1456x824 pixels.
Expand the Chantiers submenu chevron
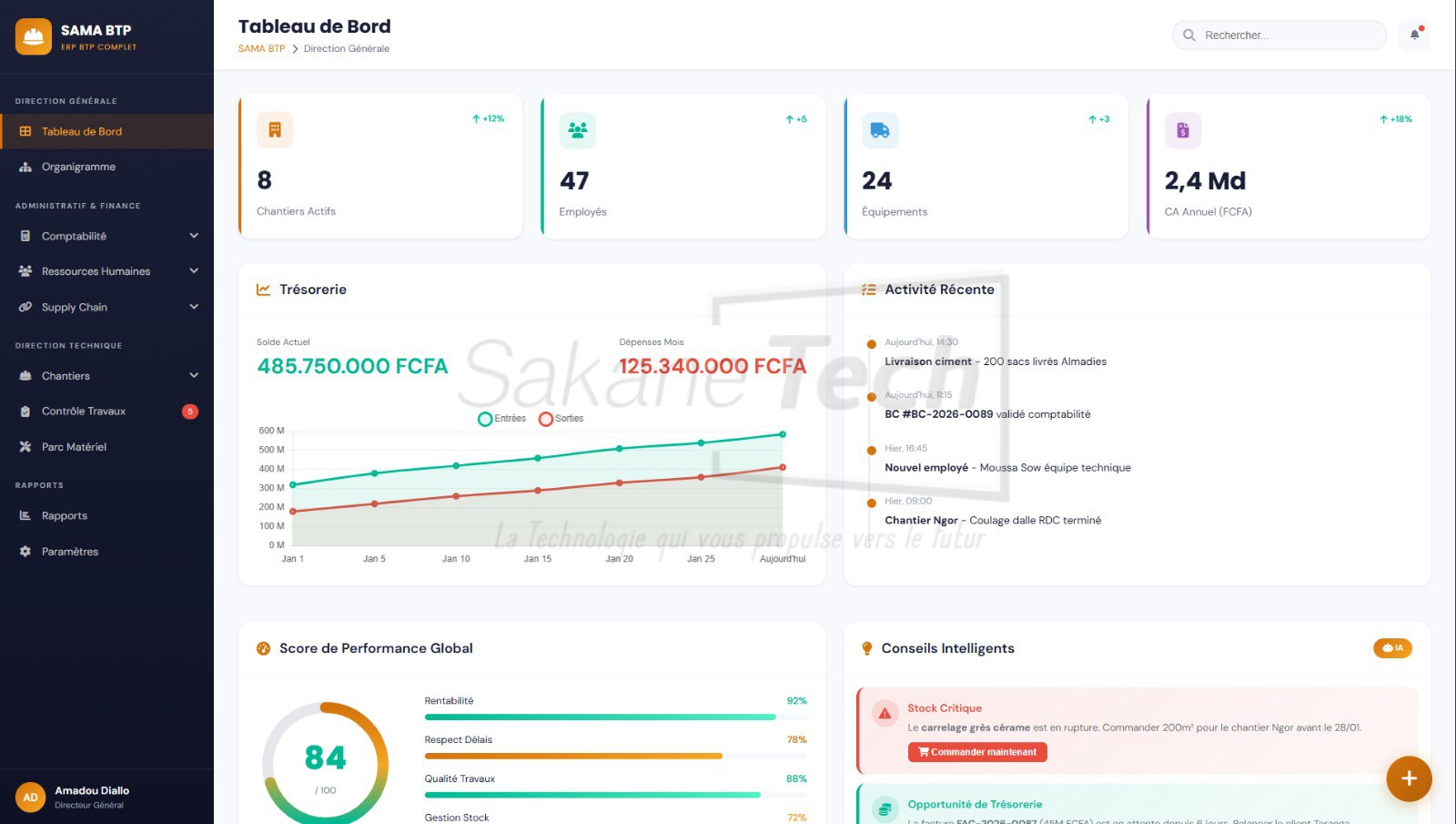[x=194, y=376]
